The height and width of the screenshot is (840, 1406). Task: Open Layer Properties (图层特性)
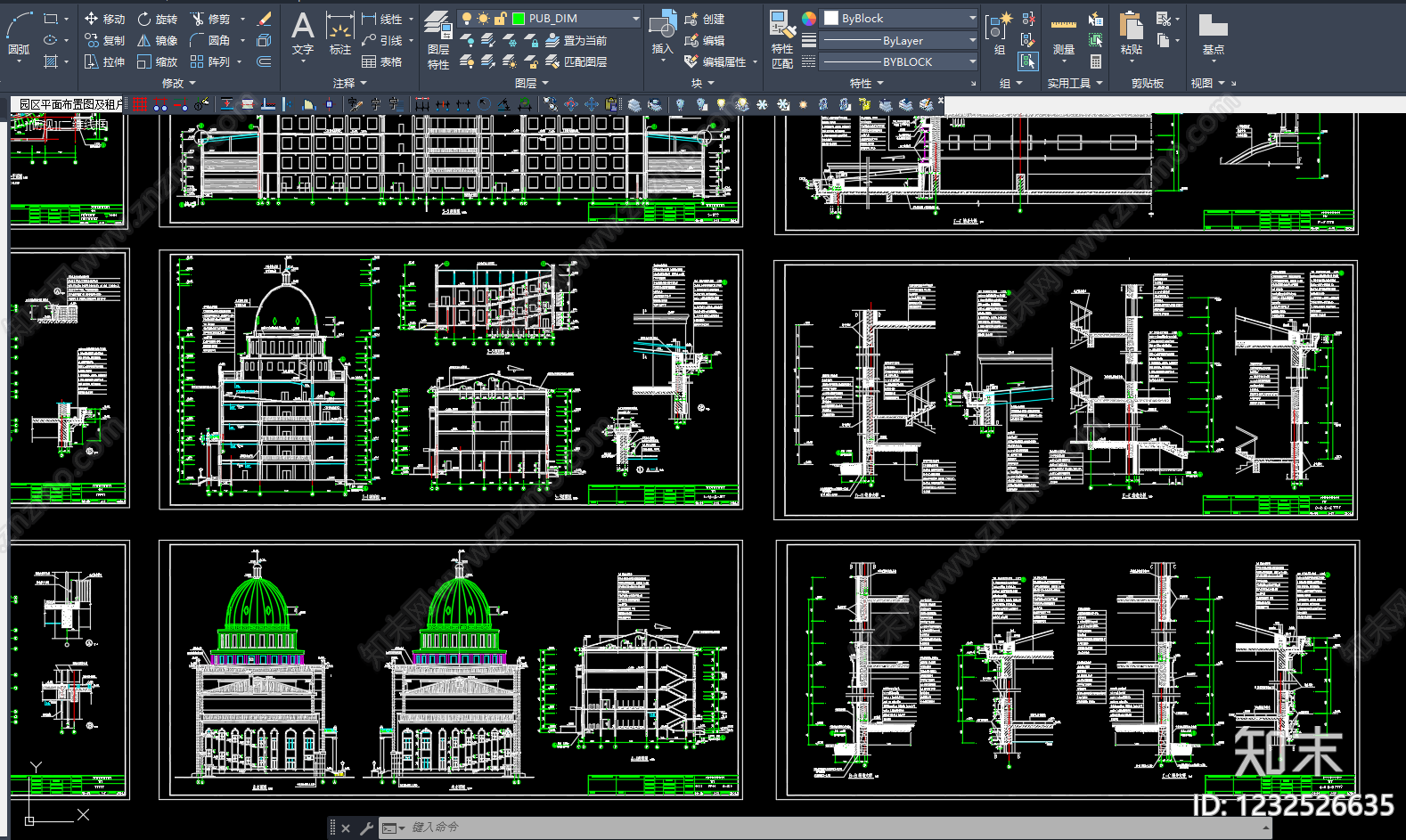tap(437, 40)
